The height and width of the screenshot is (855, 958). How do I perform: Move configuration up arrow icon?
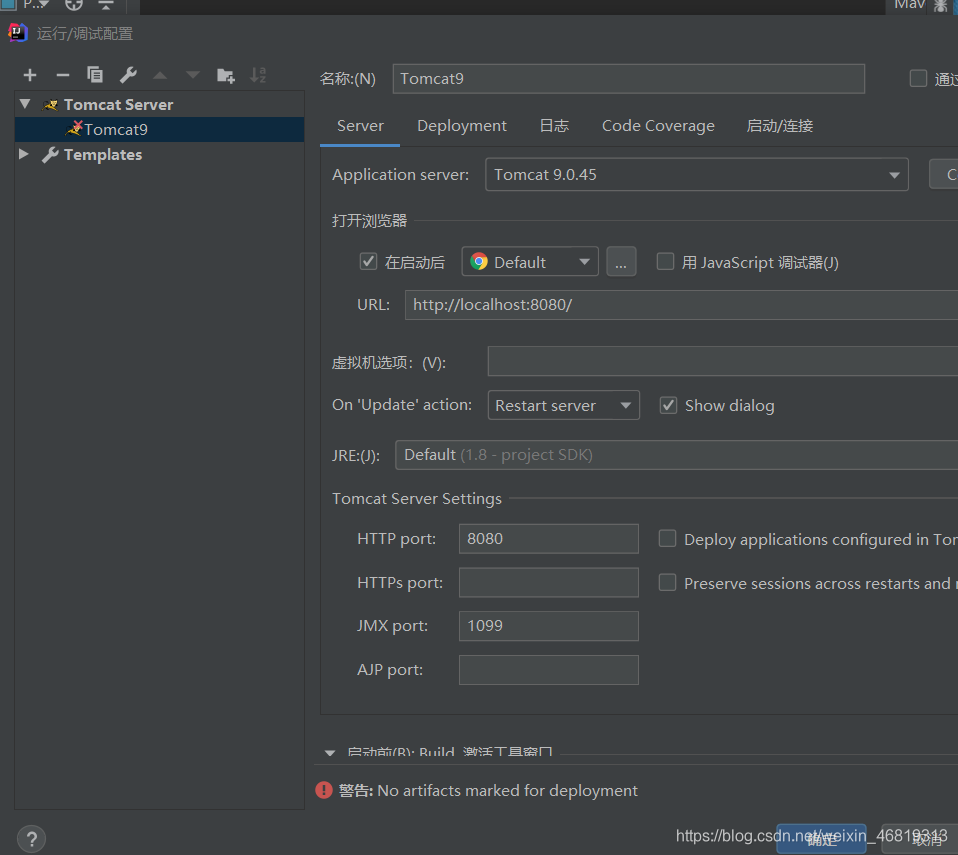coord(160,75)
